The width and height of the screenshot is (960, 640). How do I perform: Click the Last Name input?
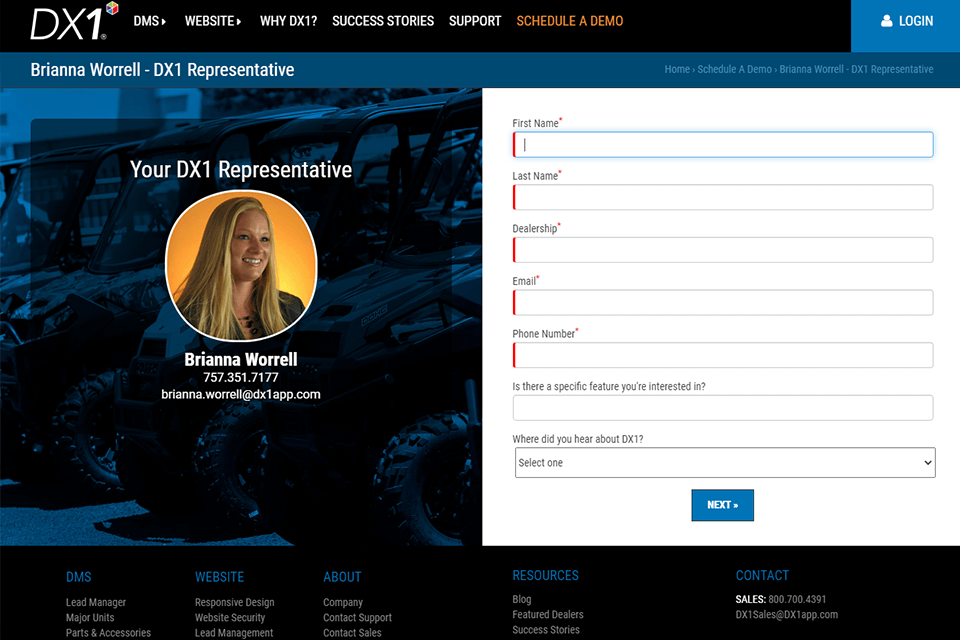pos(722,197)
